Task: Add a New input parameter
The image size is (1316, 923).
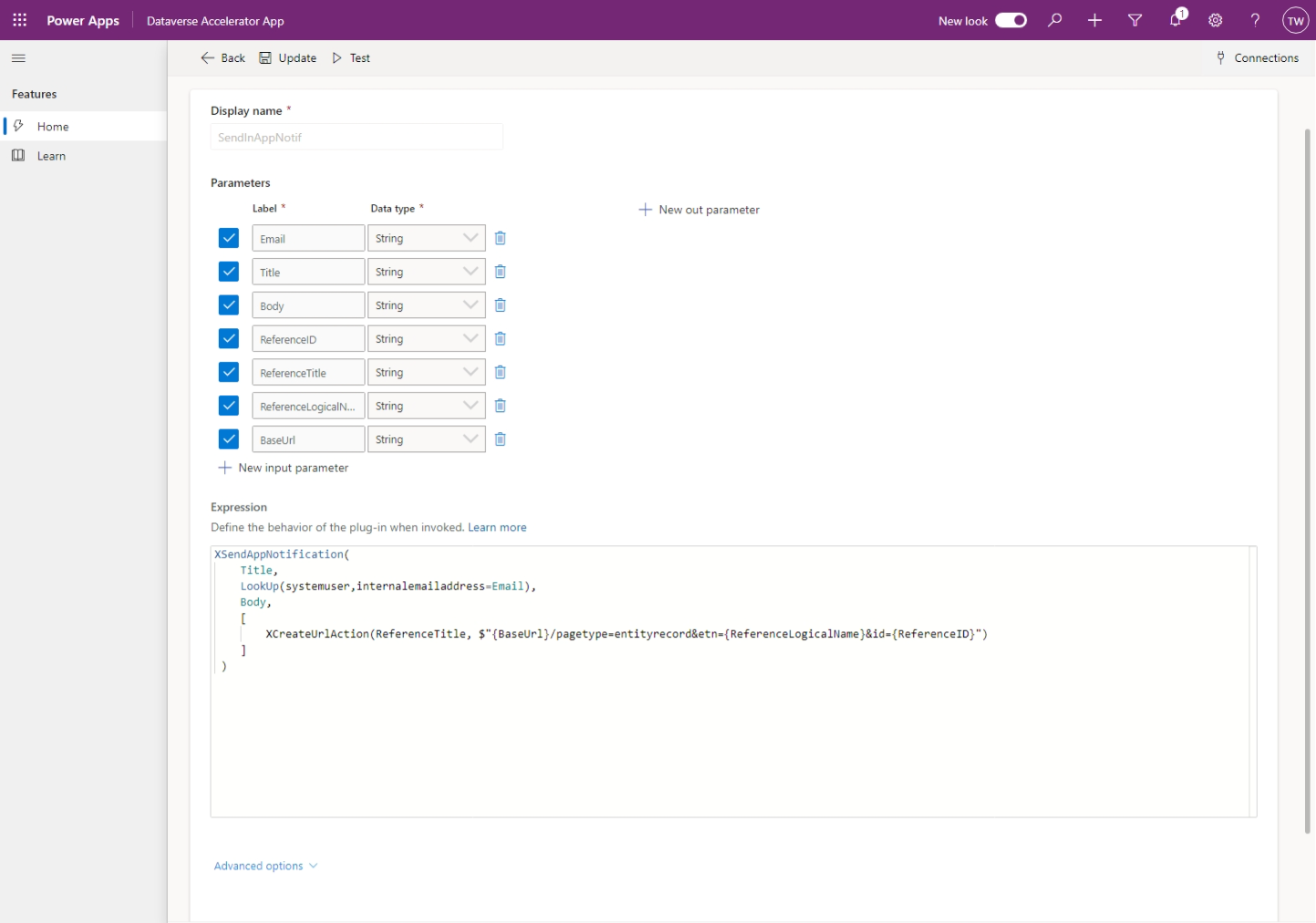Action: click(284, 468)
